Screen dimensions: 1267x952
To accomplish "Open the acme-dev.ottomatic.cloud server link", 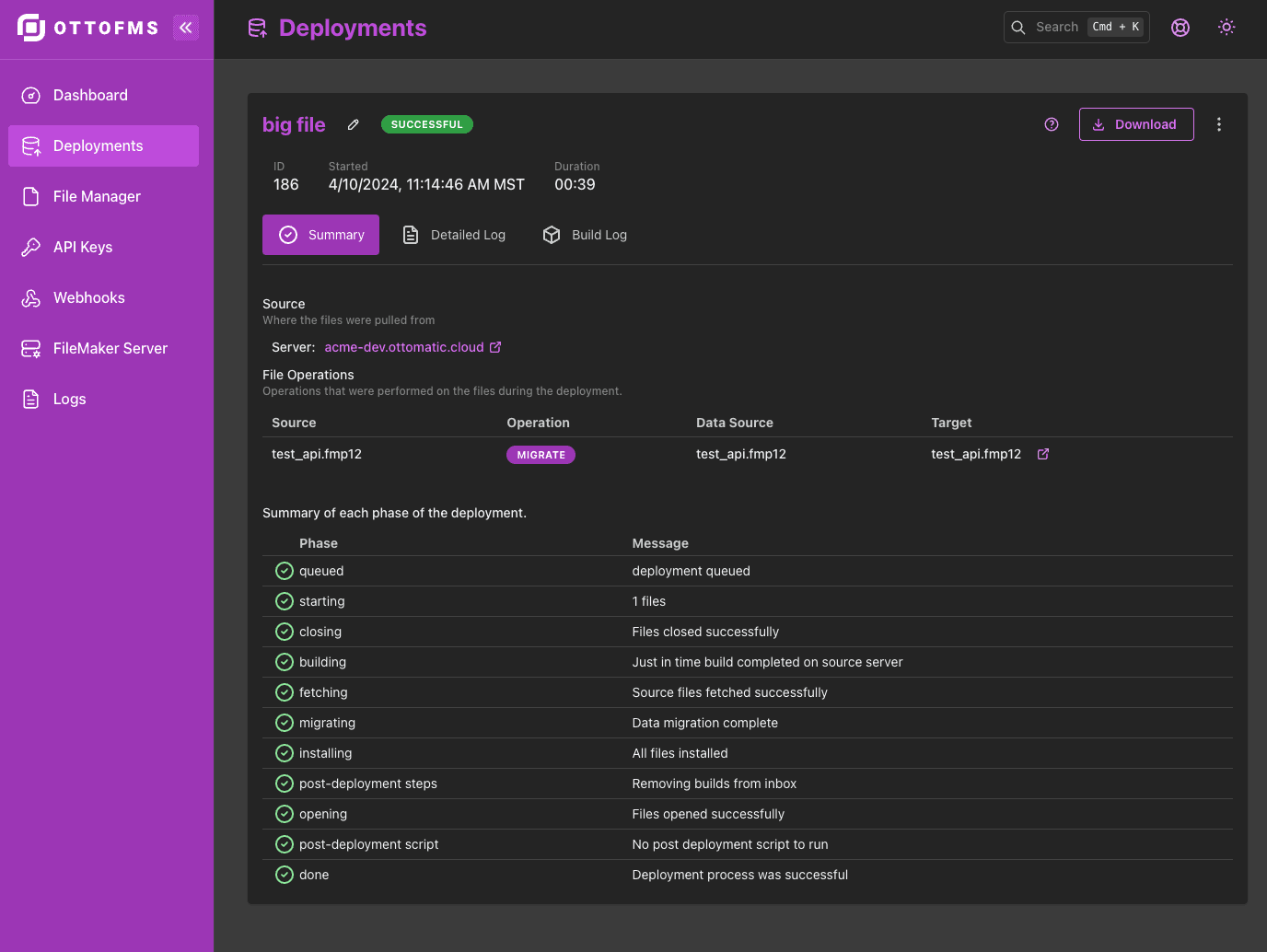I will 405,346.
